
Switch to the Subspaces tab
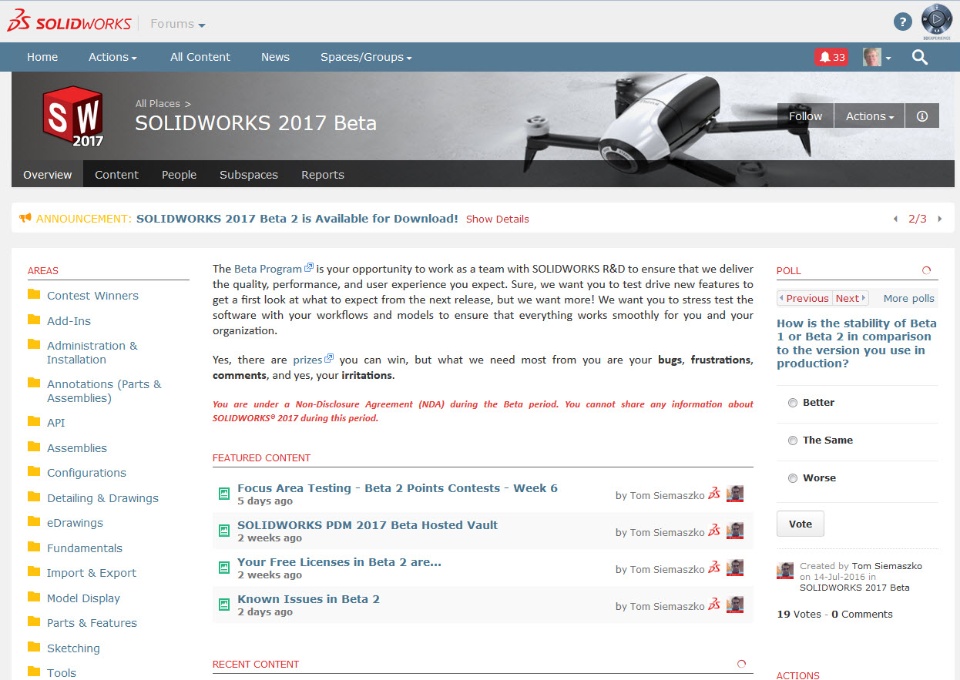point(249,174)
